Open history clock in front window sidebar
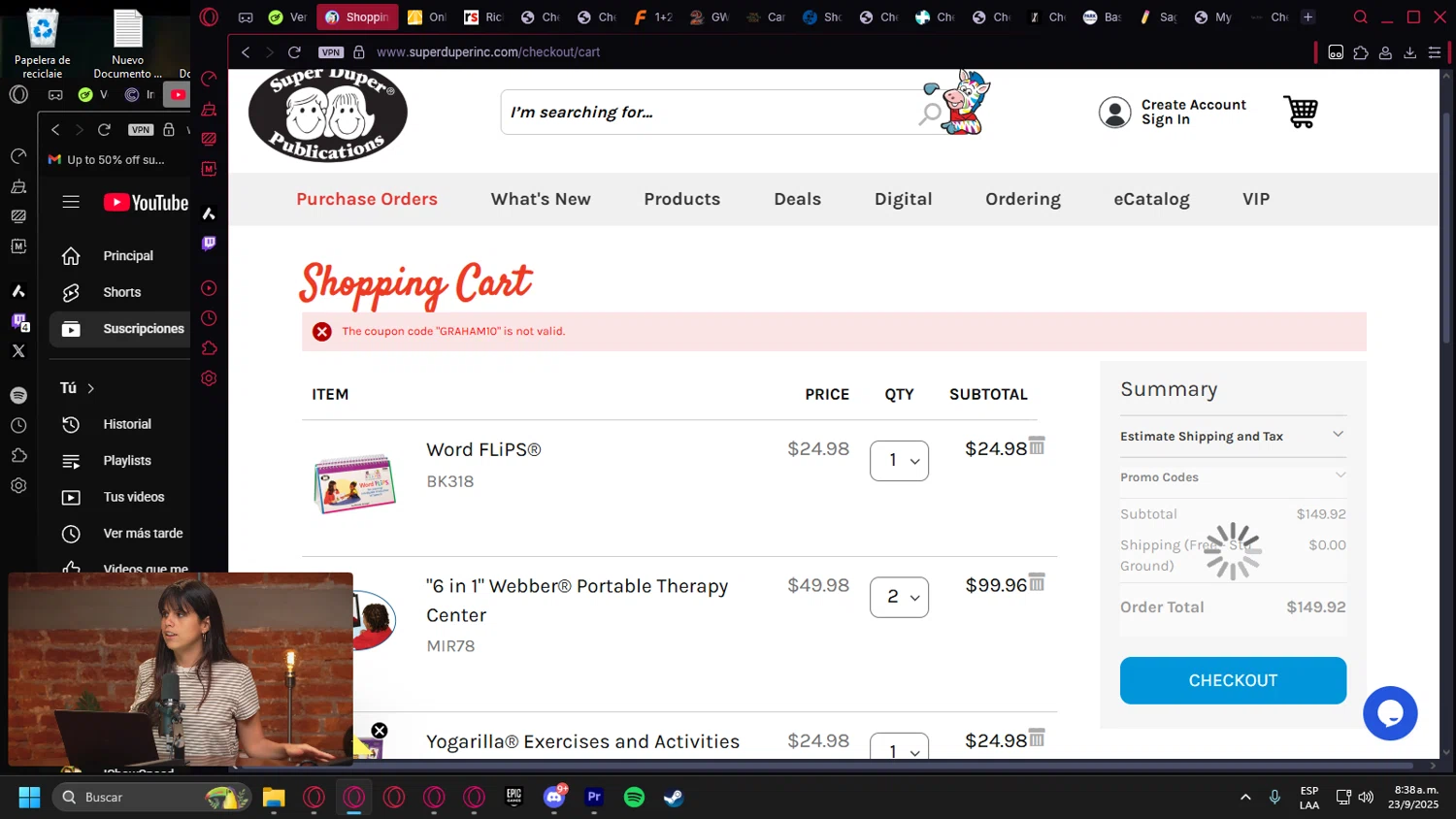The width and height of the screenshot is (1456, 819). click(209, 318)
